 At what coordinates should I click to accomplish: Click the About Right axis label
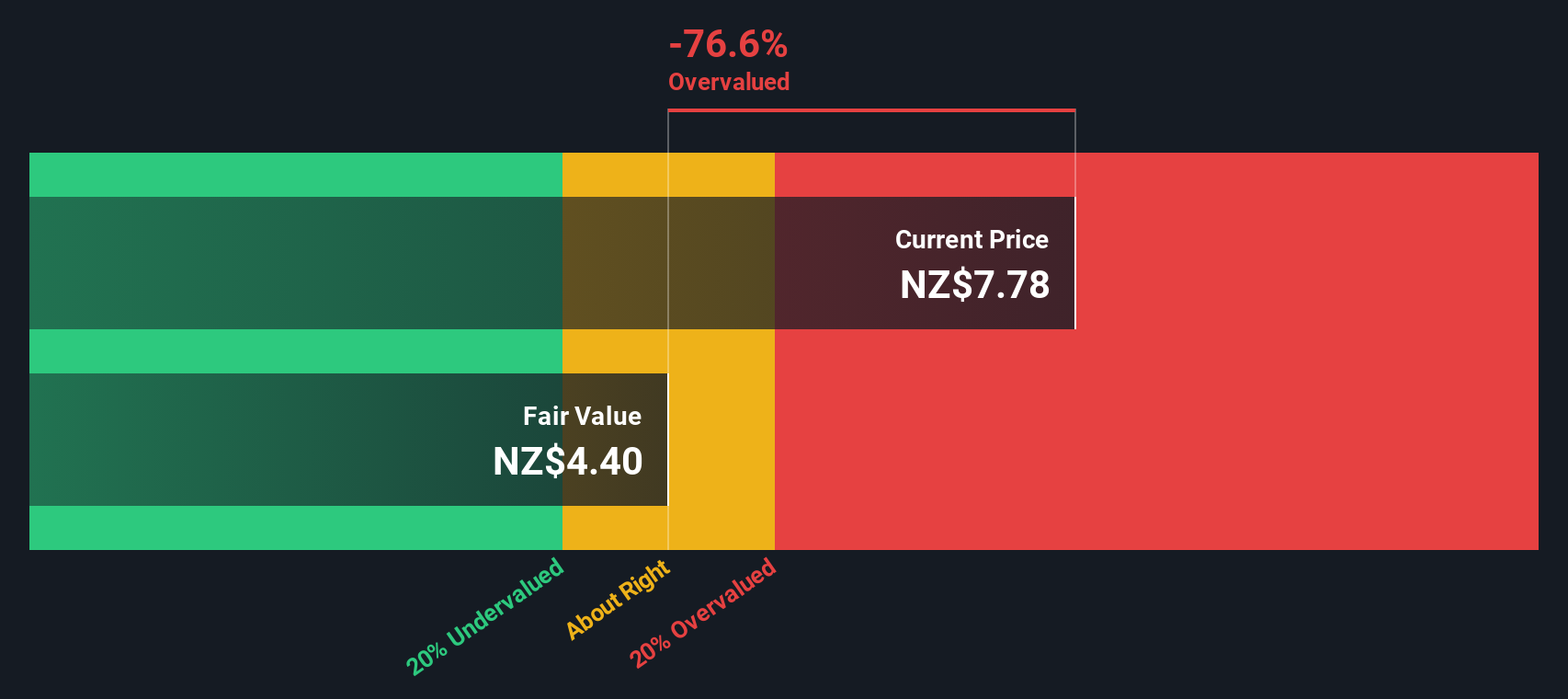618,599
